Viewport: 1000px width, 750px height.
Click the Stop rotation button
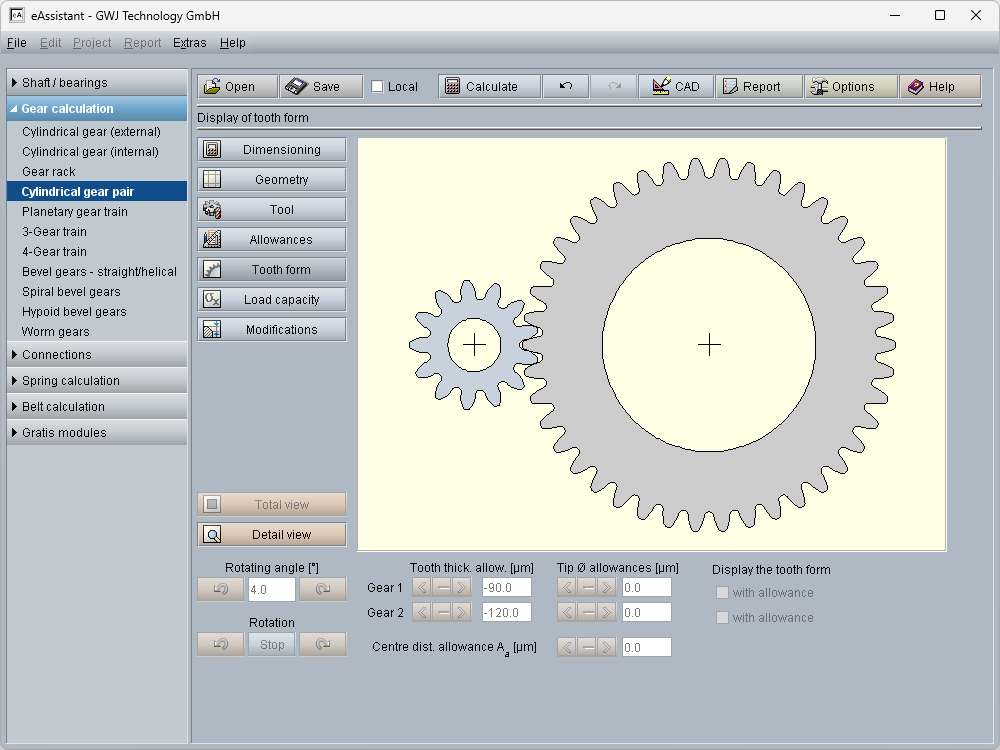pos(272,645)
